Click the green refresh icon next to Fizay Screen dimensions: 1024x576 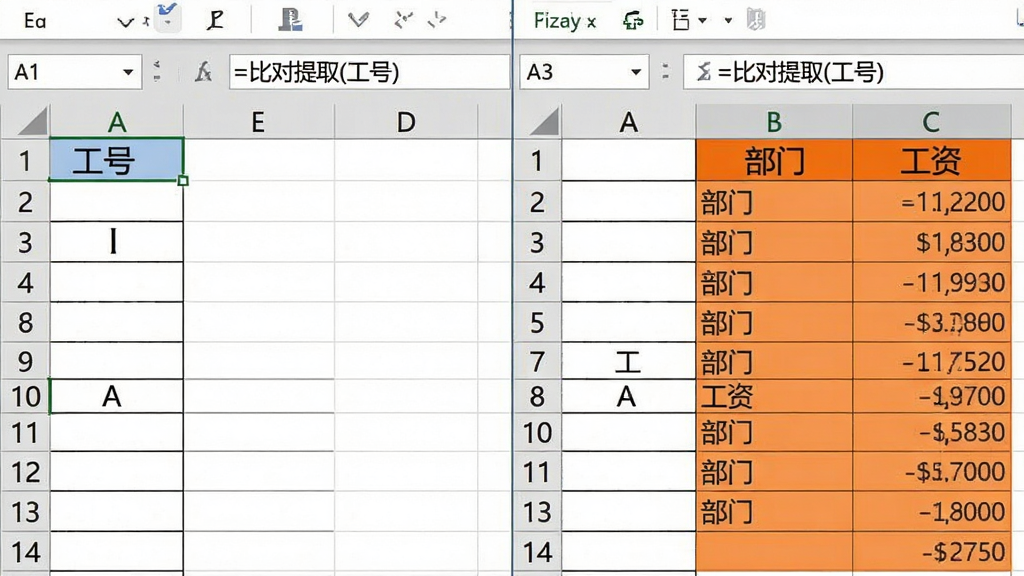pos(632,21)
